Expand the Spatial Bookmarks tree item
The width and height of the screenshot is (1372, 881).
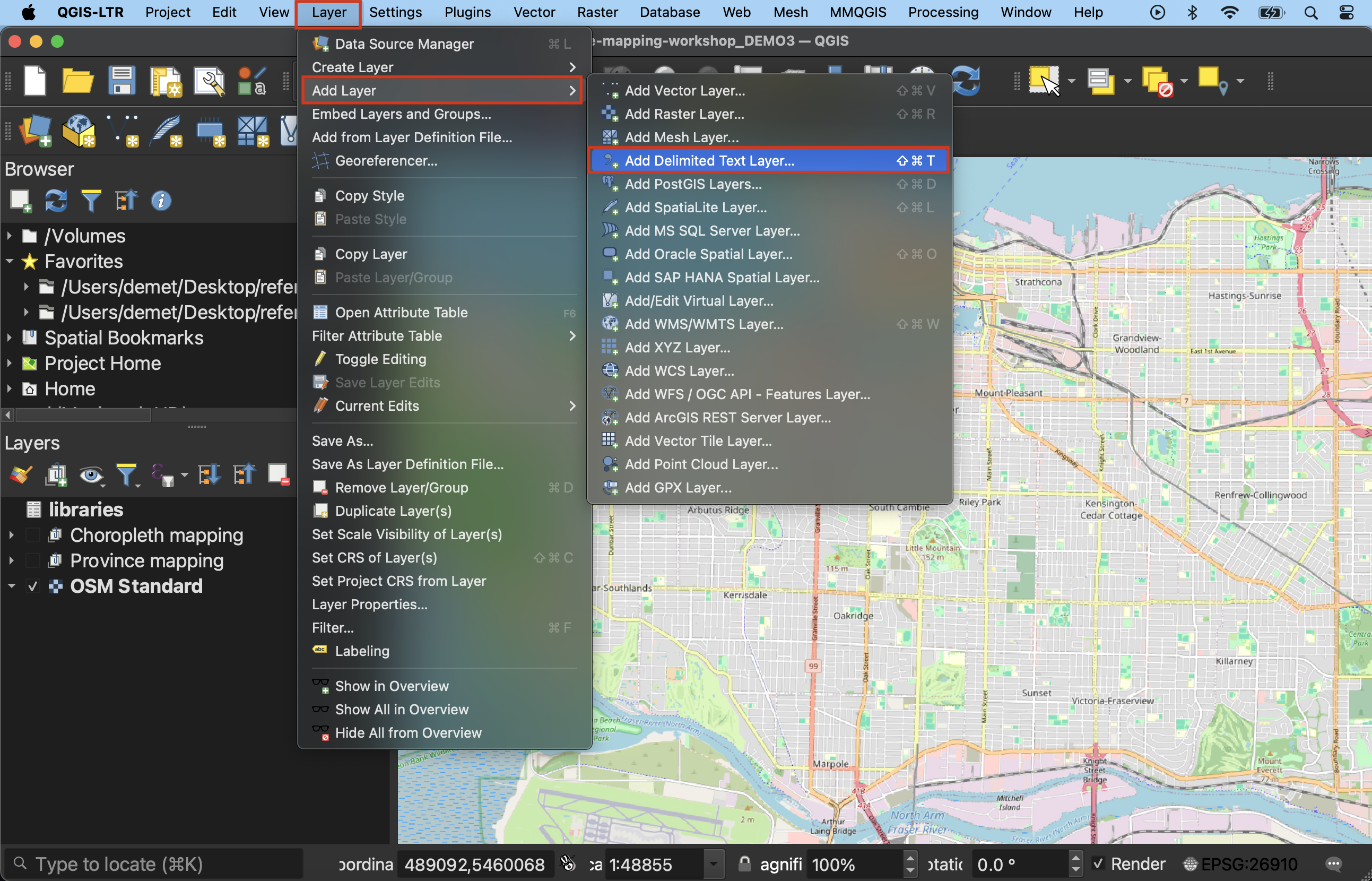(x=9, y=338)
